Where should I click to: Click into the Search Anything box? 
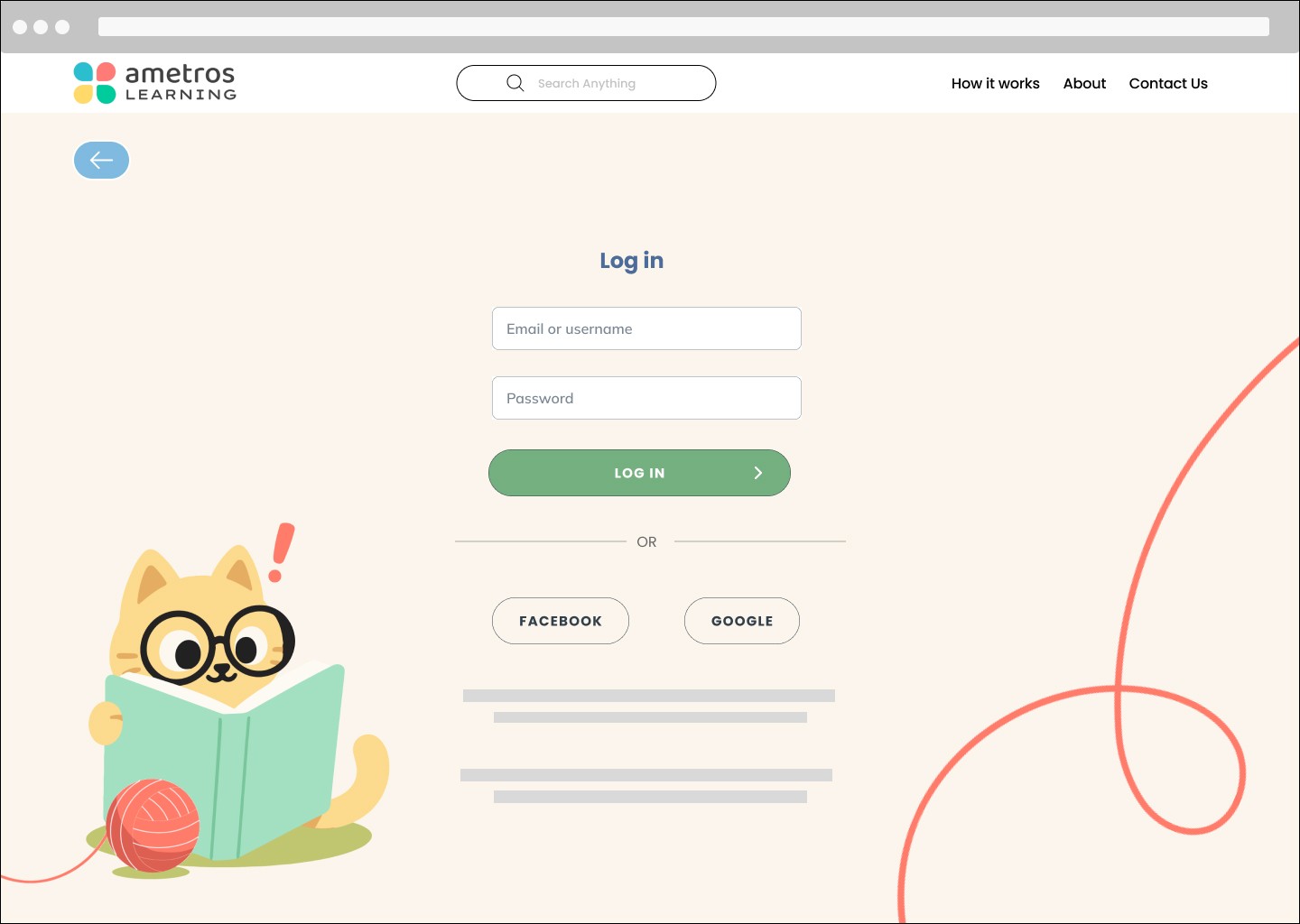[586, 83]
